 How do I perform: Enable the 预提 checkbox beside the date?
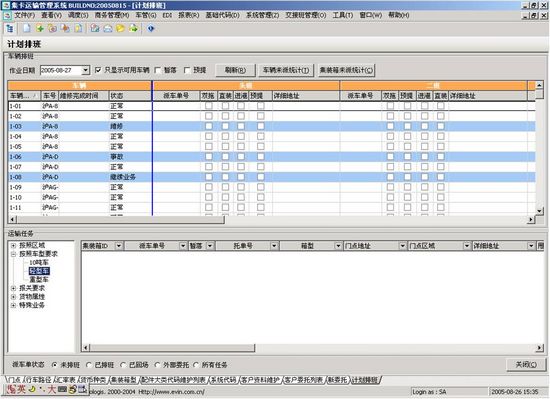pyautogui.click(x=187, y=70)
